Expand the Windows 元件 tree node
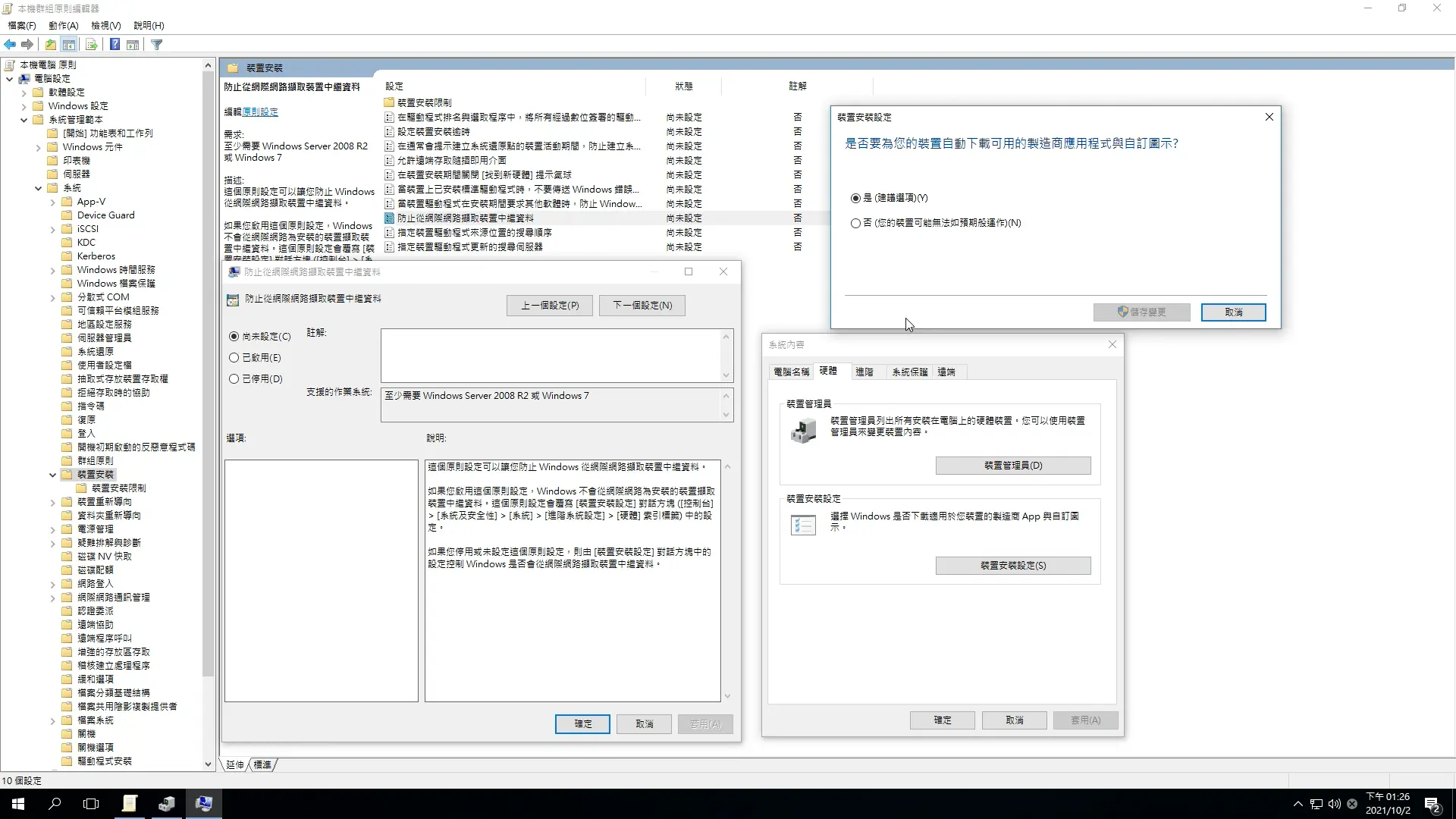Viewport: 1456px width, 819px height. coord(38,148)
